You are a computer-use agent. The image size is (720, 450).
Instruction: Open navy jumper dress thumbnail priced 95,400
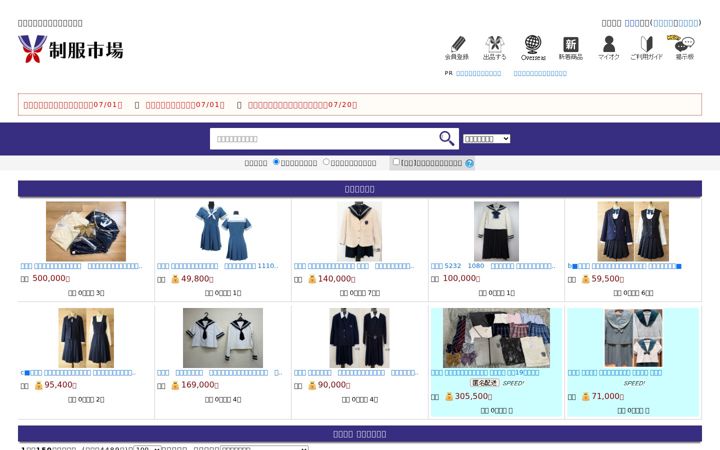(86, 338)
